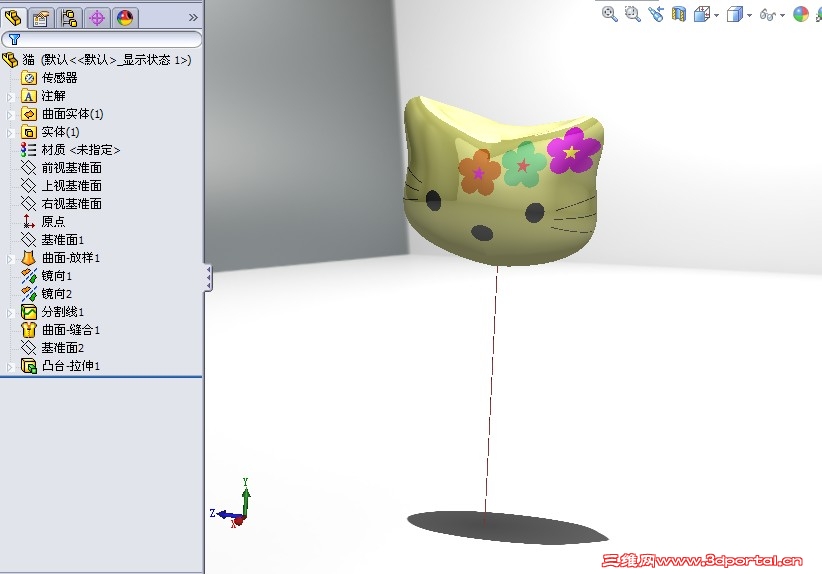Select the 传感器 sensors folder
The width and height of the screenshot is (822, 574).
[49, 78]
